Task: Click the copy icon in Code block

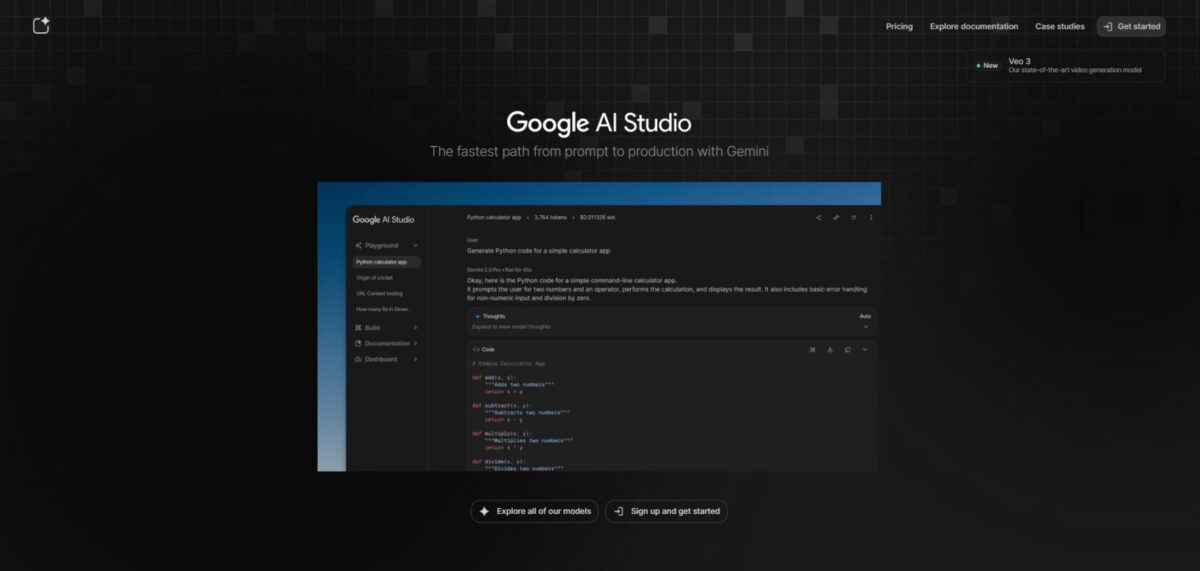Action: pos(847,349)
